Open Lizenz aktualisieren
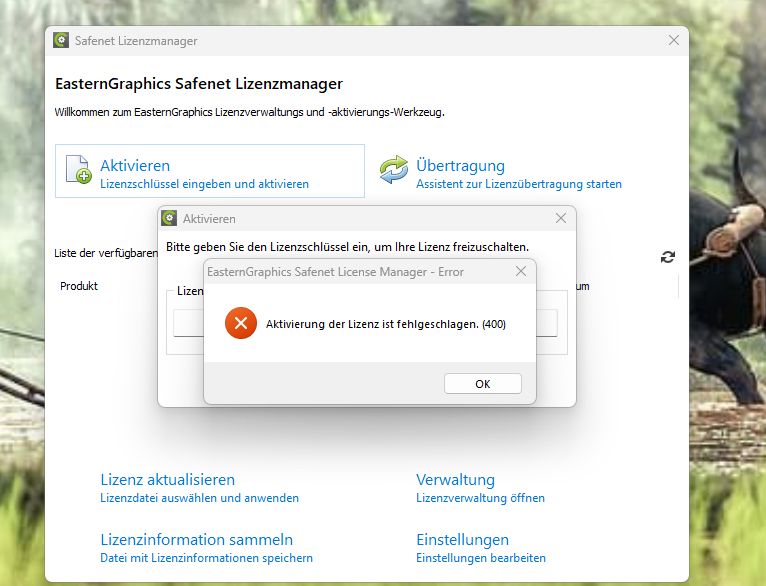766x586 pixels. tap(168, 480)
